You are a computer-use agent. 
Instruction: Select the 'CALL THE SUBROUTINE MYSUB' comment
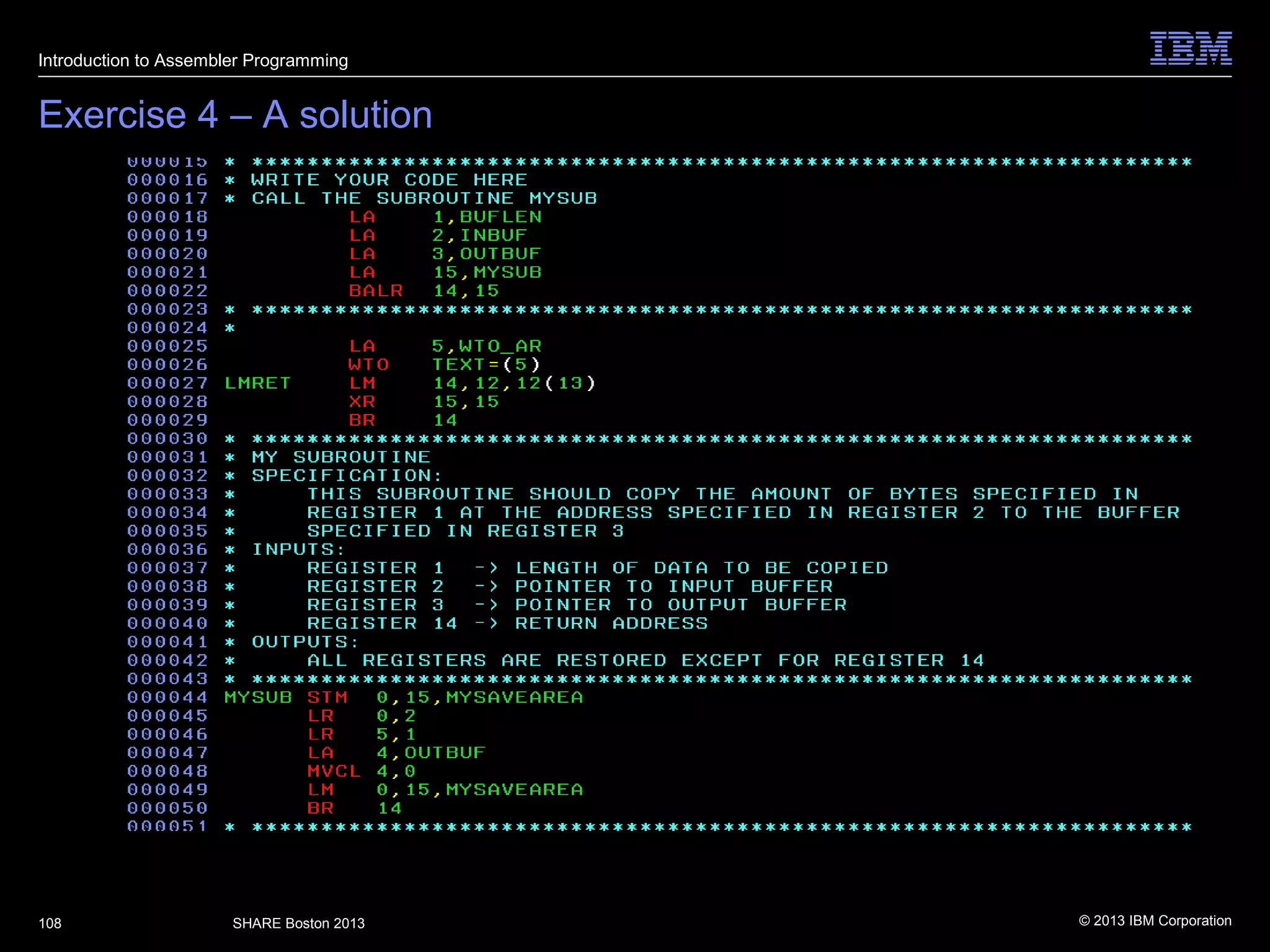424,198
